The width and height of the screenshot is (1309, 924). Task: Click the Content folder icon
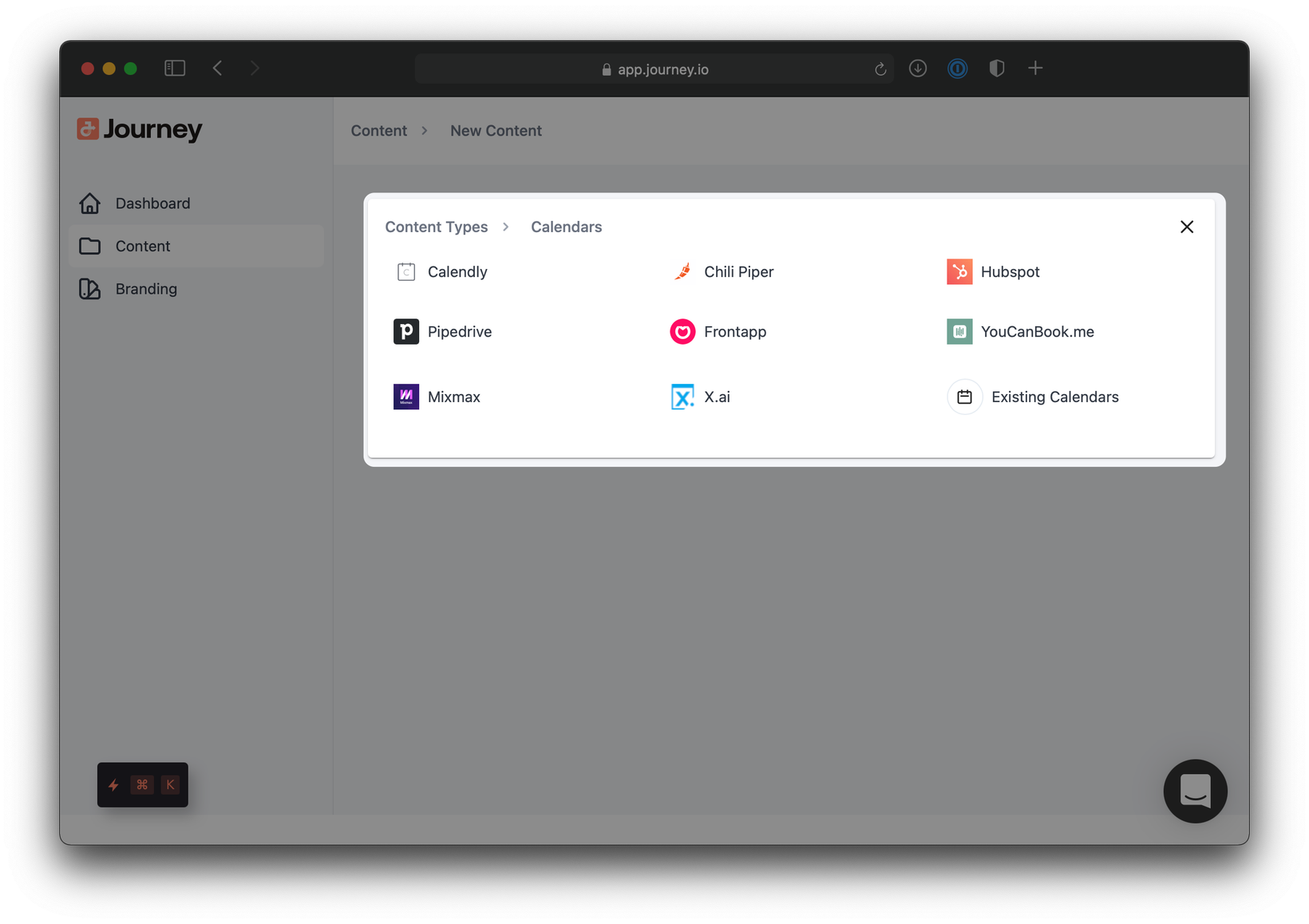90,247
